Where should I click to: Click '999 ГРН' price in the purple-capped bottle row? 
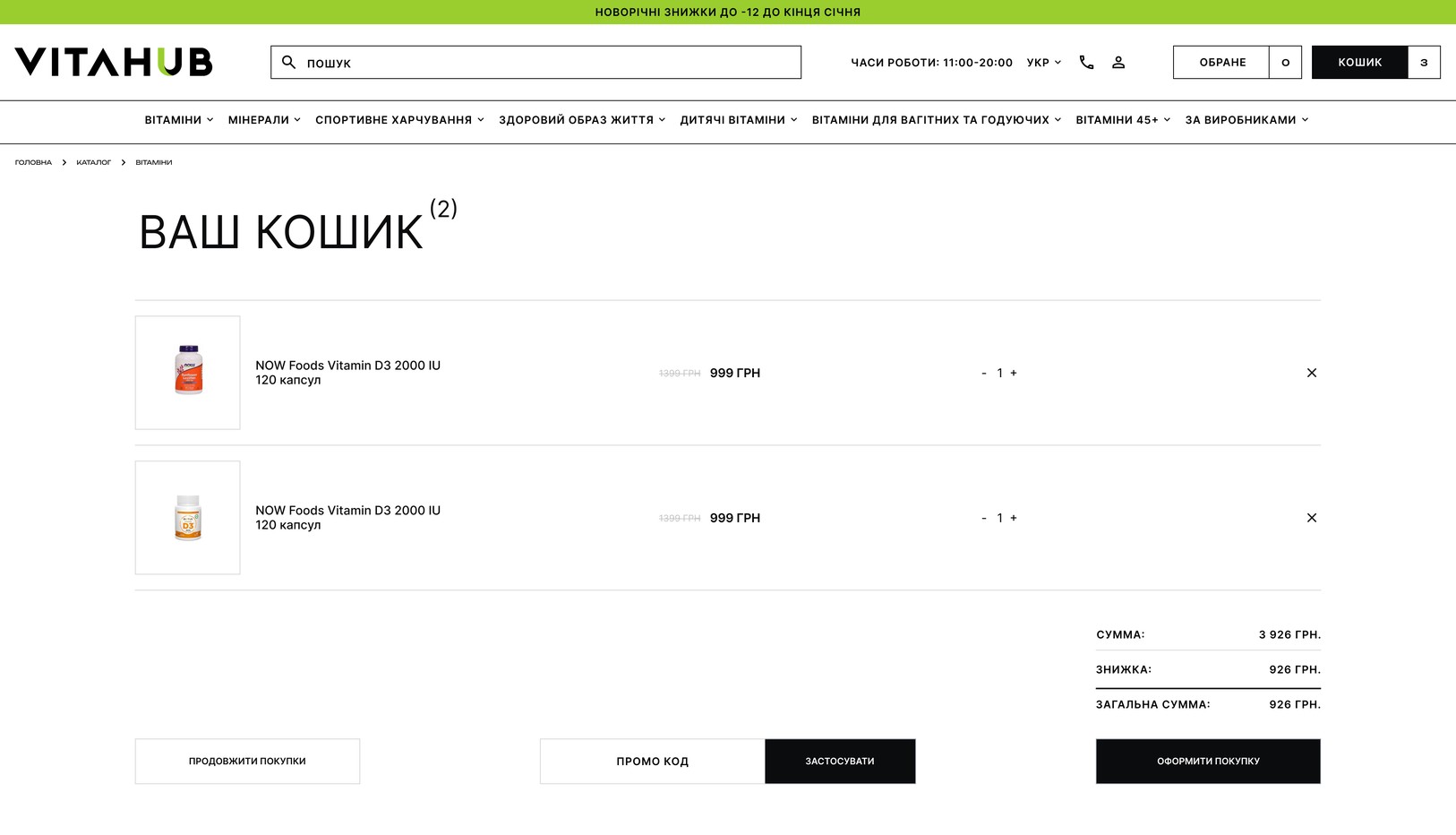pos(735,373)
